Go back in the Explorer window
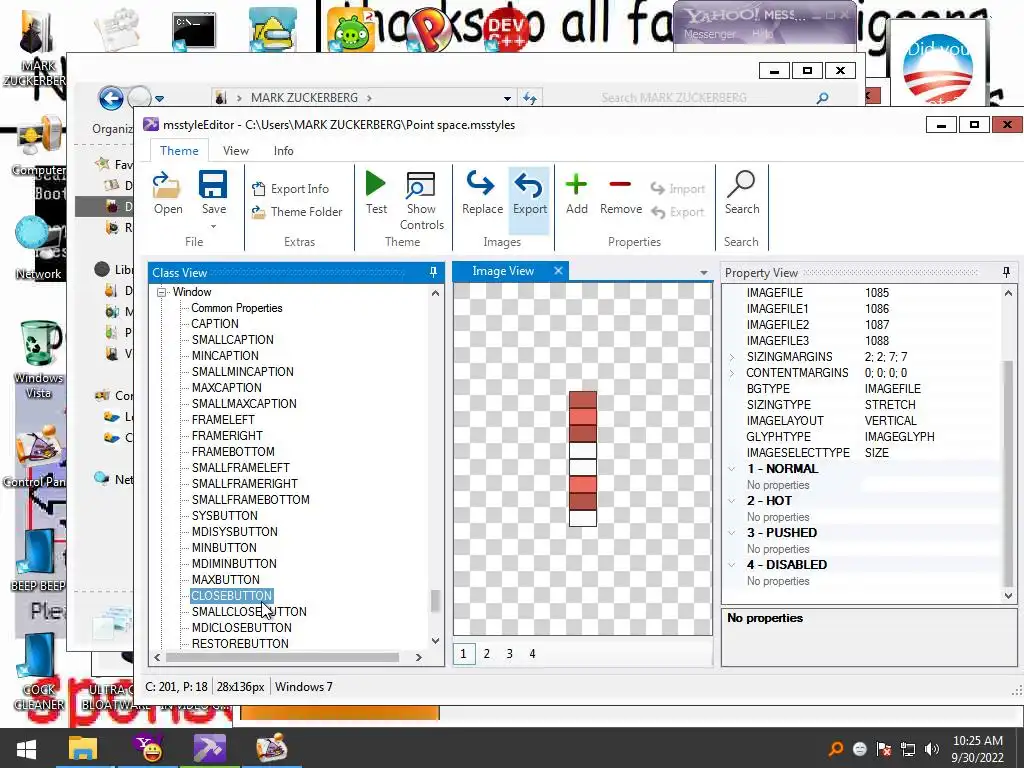Screen dimensions: 1024x768 tap(111, 99)
